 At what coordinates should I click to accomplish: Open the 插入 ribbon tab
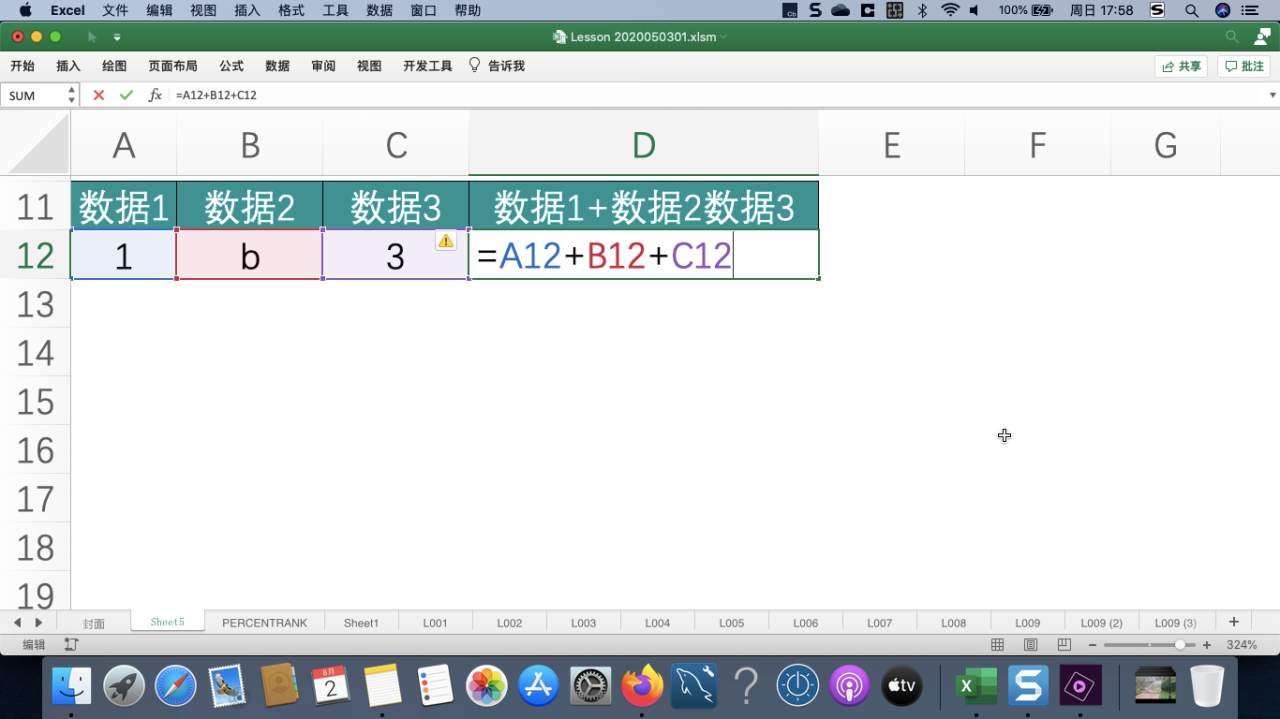click(68, 66)
